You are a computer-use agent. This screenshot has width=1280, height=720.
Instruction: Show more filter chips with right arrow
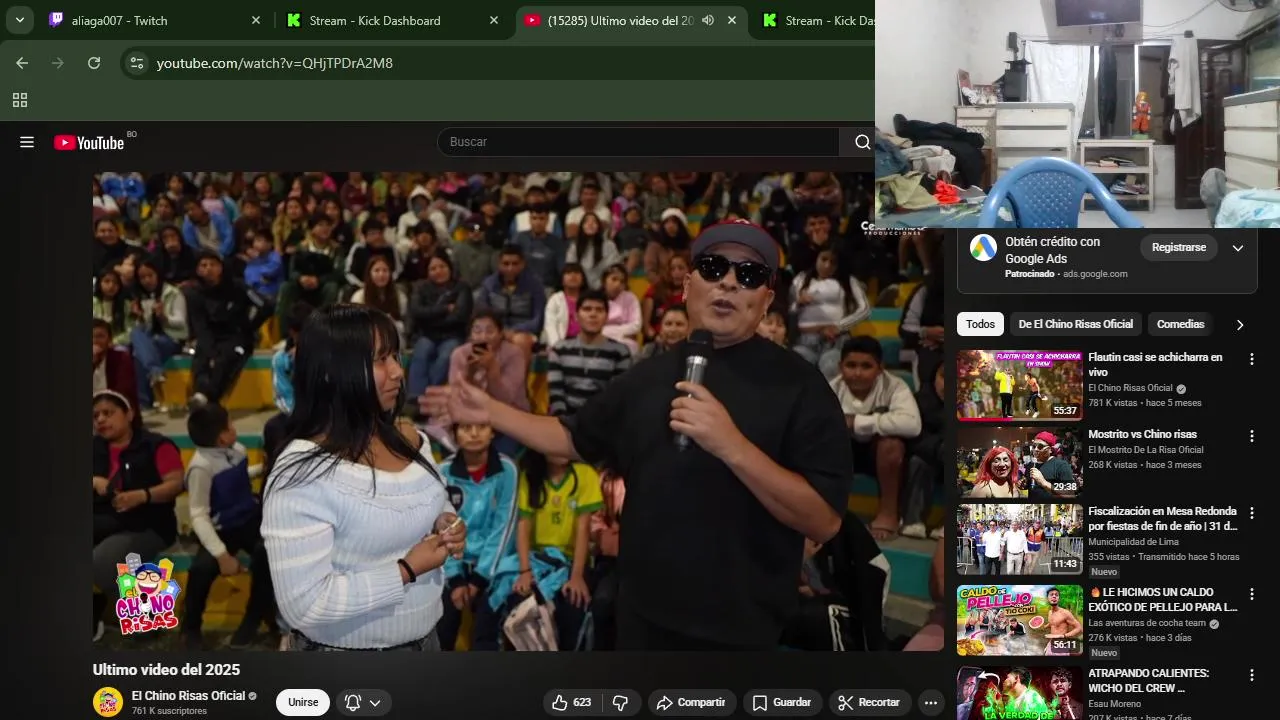1240,325
